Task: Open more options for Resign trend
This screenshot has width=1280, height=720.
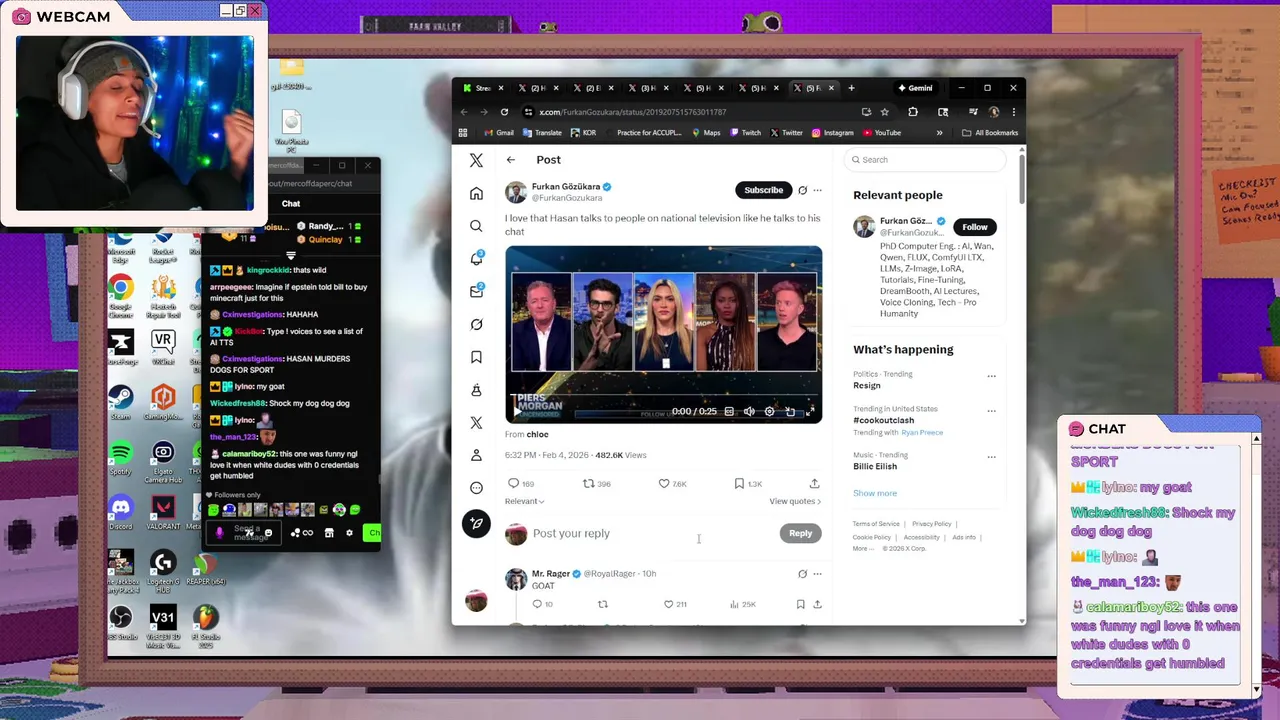Action: coord(991,376)
